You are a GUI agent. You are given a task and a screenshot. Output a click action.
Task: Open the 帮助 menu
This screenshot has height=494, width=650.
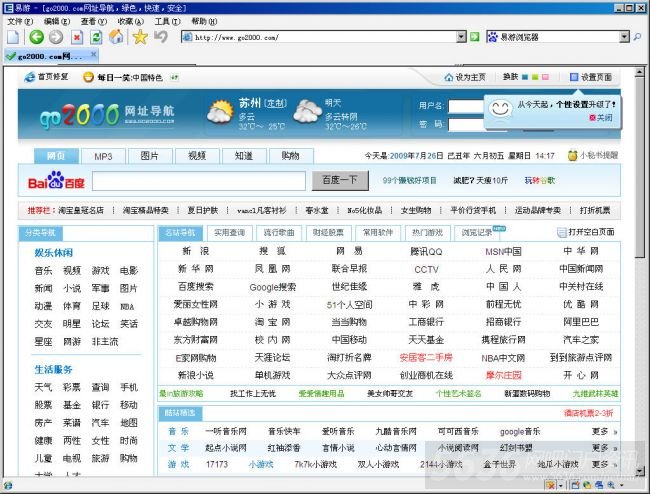204,21
